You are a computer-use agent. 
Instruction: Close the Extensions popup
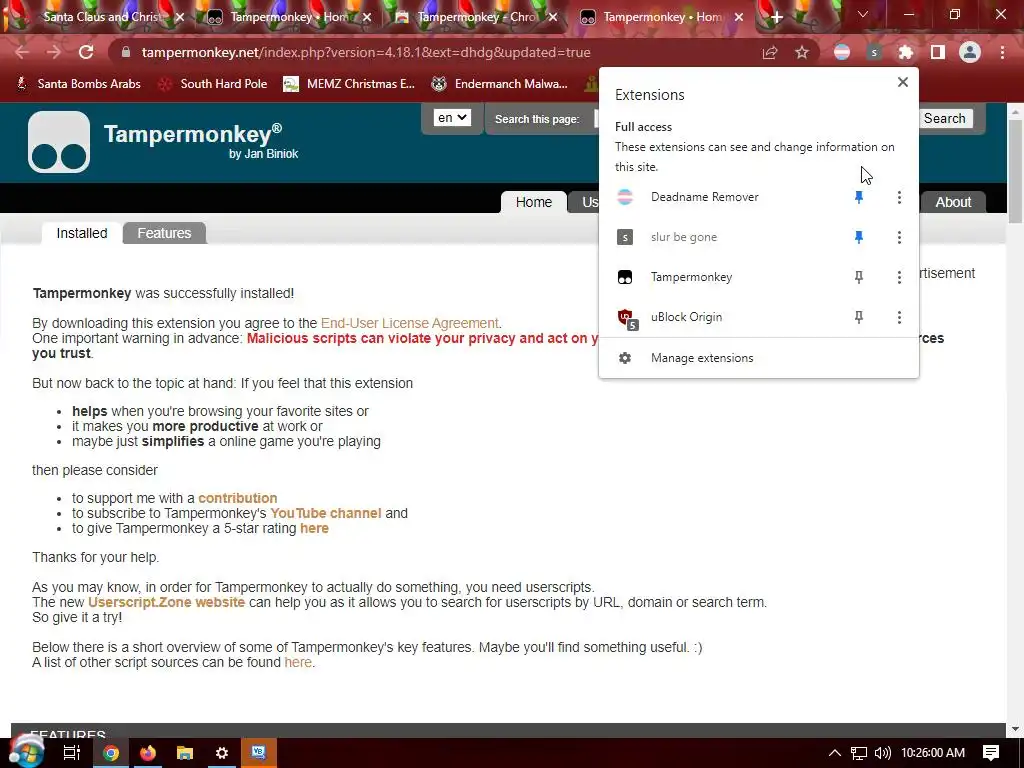903,82
